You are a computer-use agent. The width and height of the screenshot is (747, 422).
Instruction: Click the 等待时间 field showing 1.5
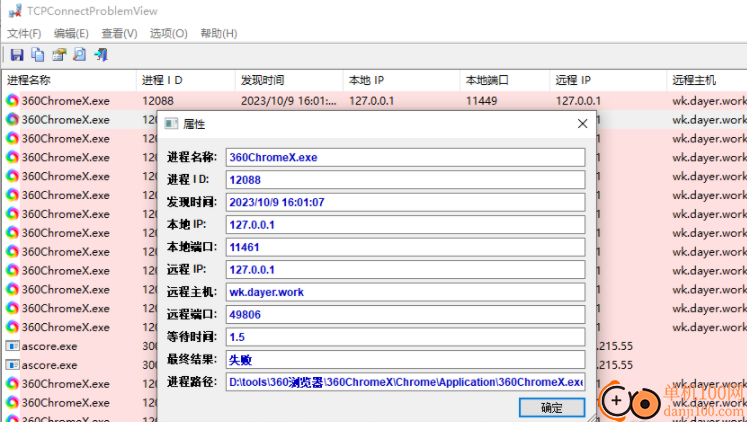tap(405, 337)
